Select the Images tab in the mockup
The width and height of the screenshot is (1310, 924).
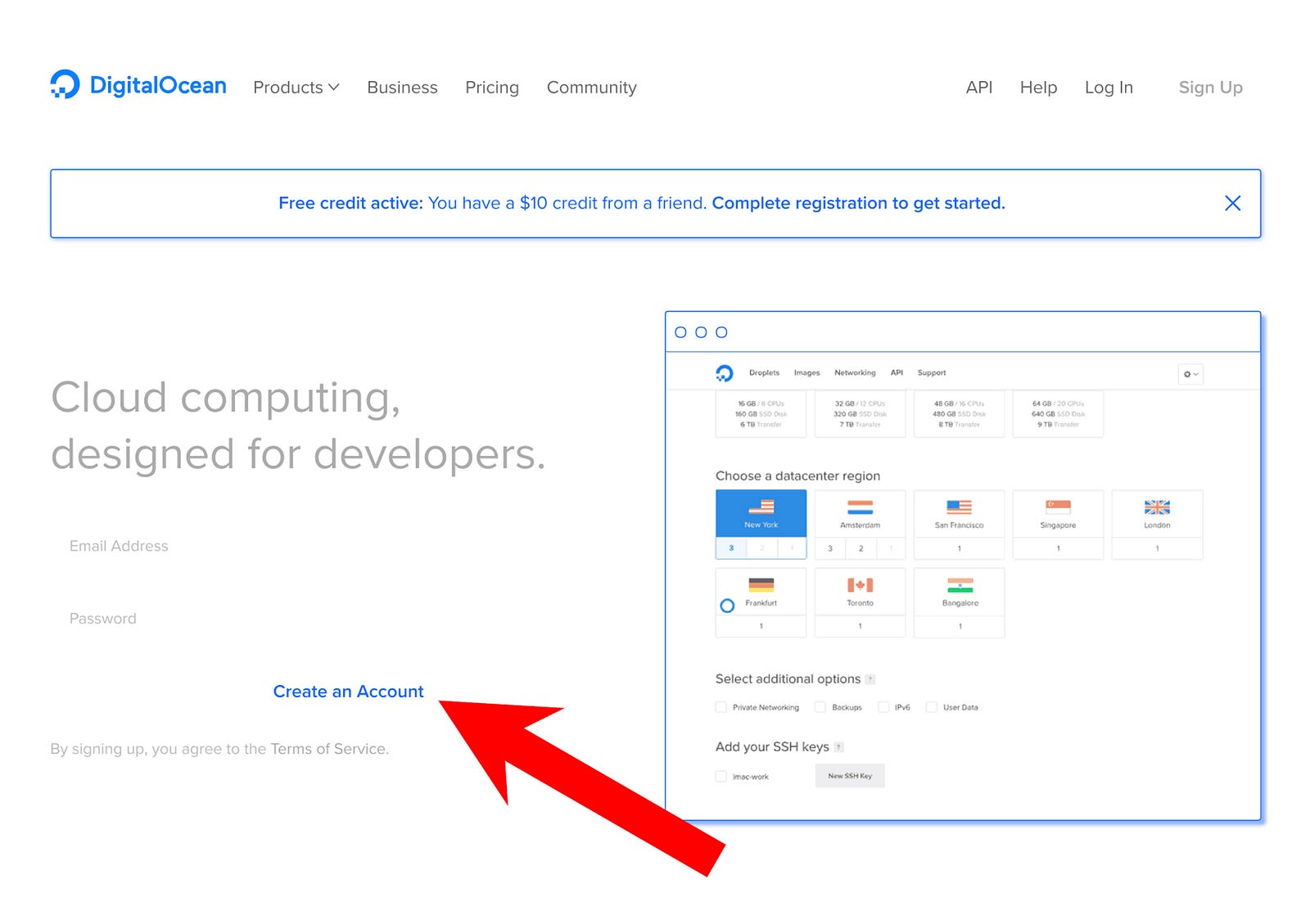coord(806,373)
